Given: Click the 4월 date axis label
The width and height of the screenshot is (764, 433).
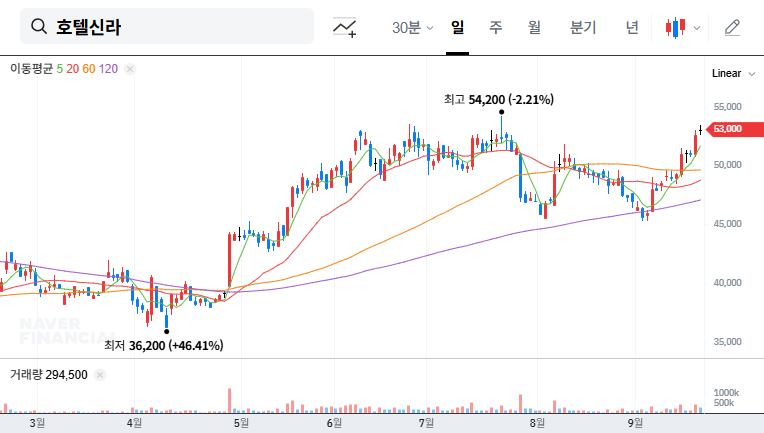Looking at the screenshot, I should (x=134, y=423).
